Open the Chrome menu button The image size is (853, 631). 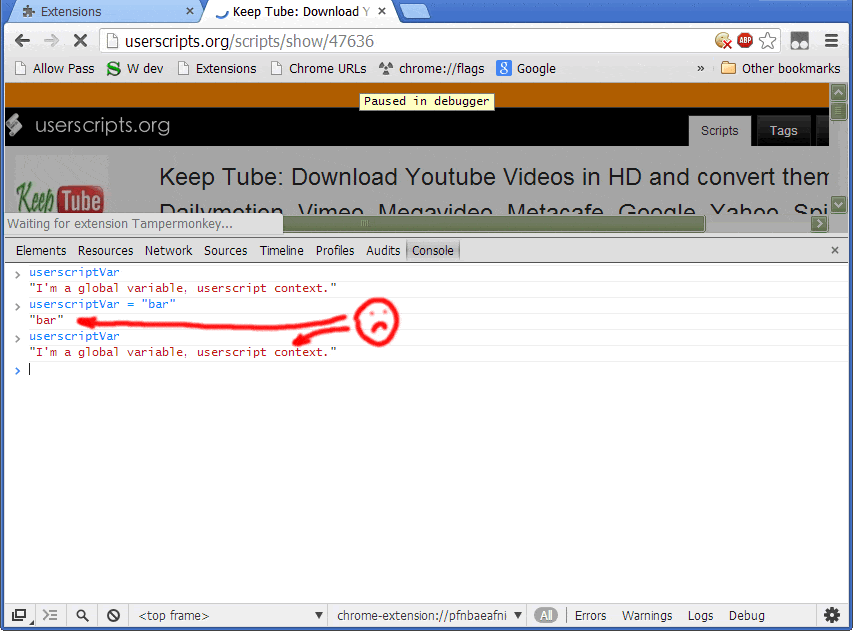(831, 41)
